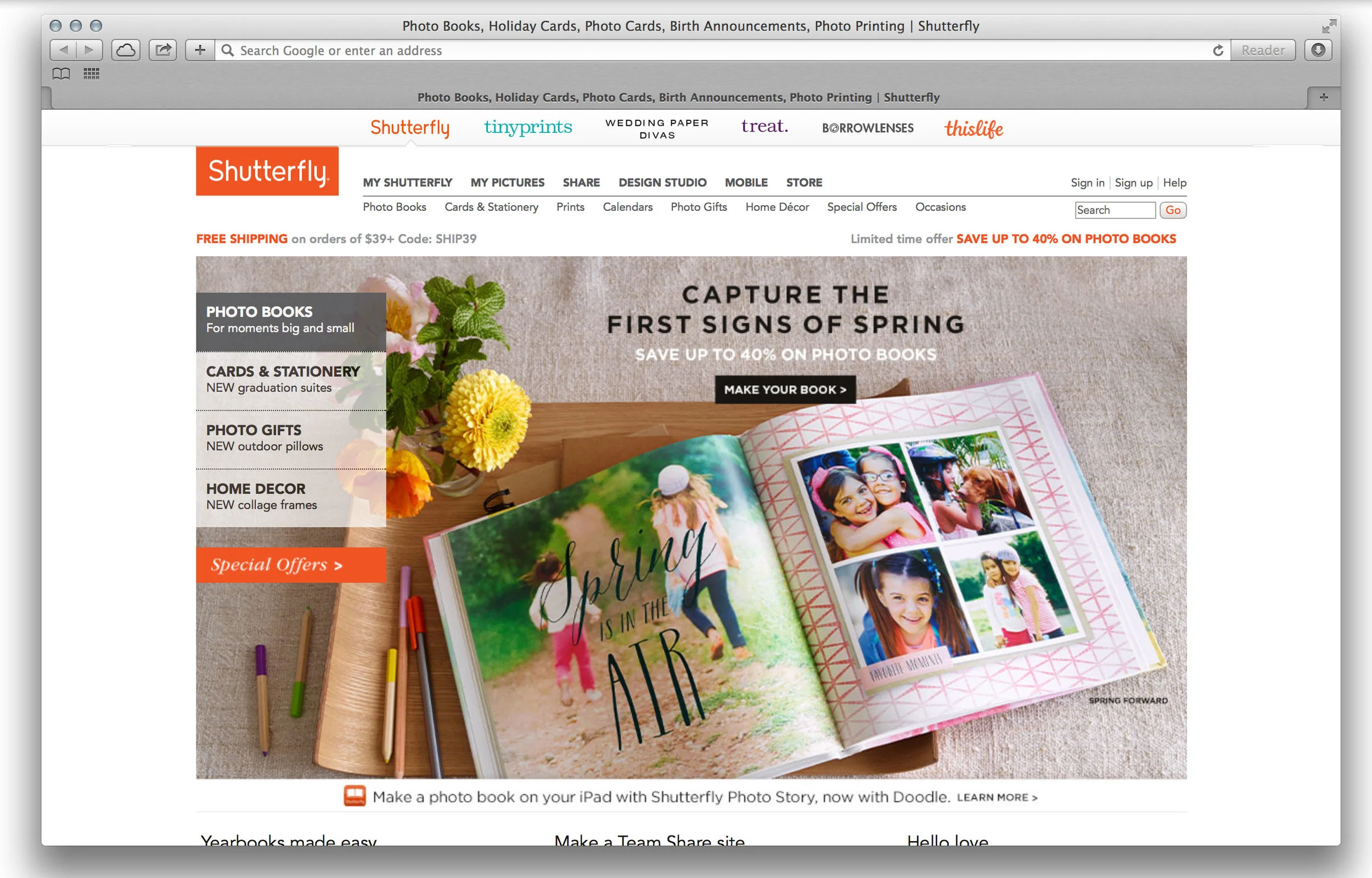Click the site Search text field
Viewport: 1372px width, 878px height.
[x=1115, y=210]
